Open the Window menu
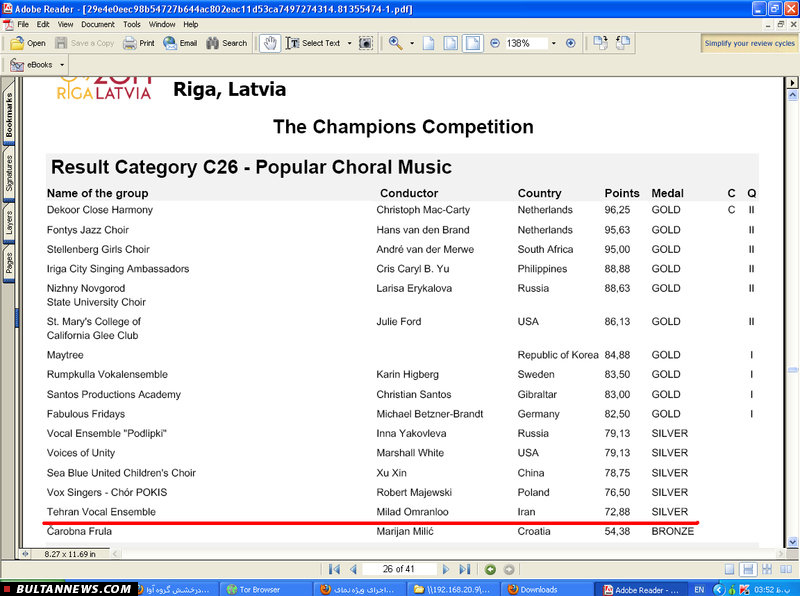 (x=162, y=24)
